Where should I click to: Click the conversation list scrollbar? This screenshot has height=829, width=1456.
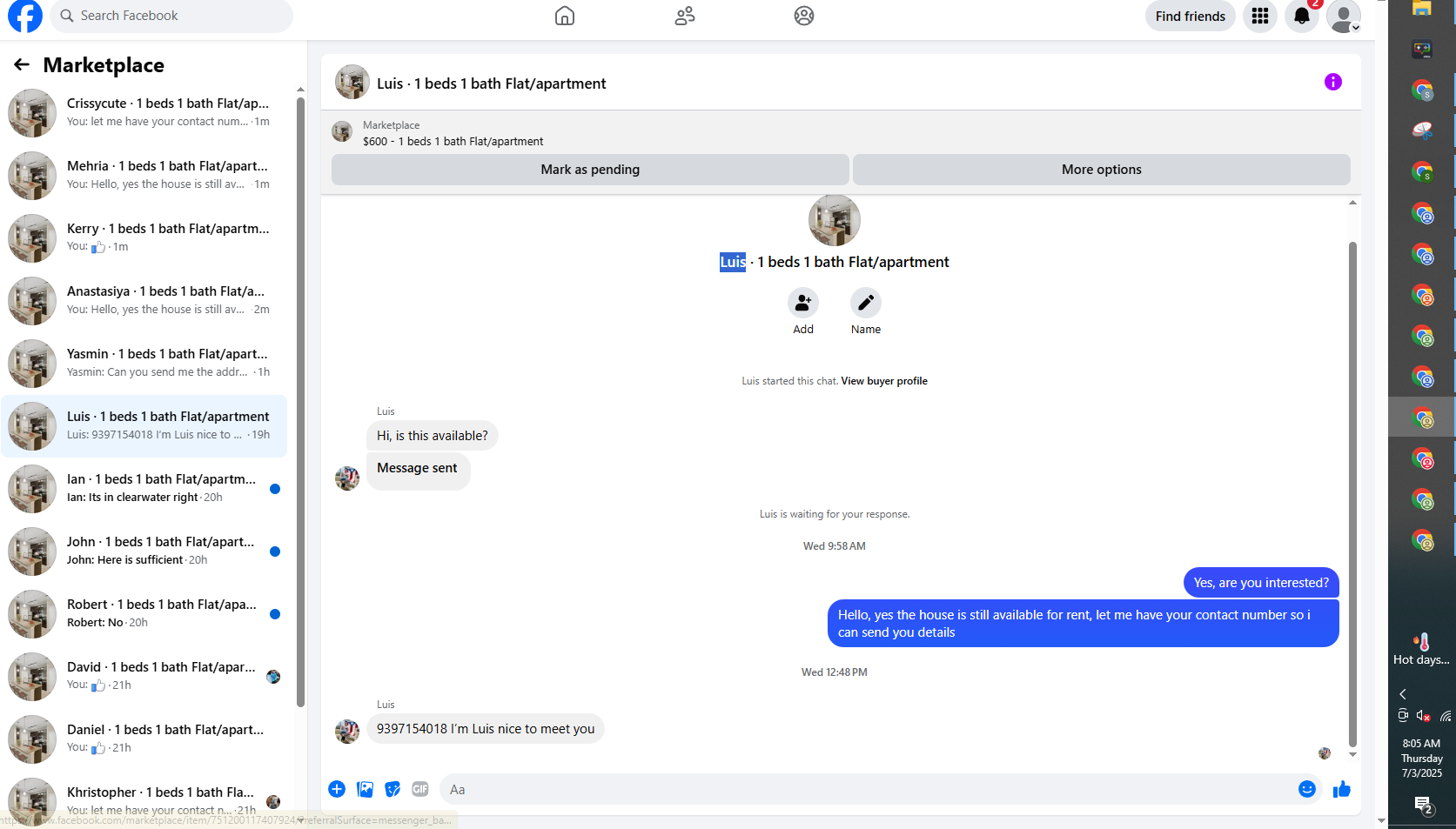(300, 400)
